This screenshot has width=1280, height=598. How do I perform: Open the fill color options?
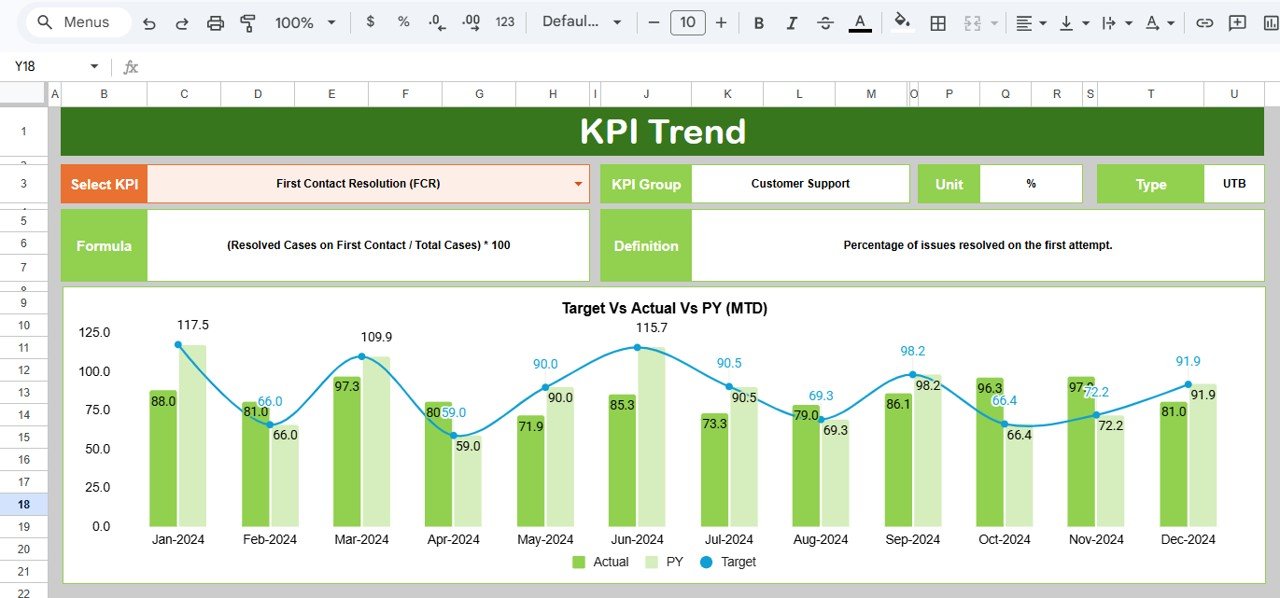901,22
